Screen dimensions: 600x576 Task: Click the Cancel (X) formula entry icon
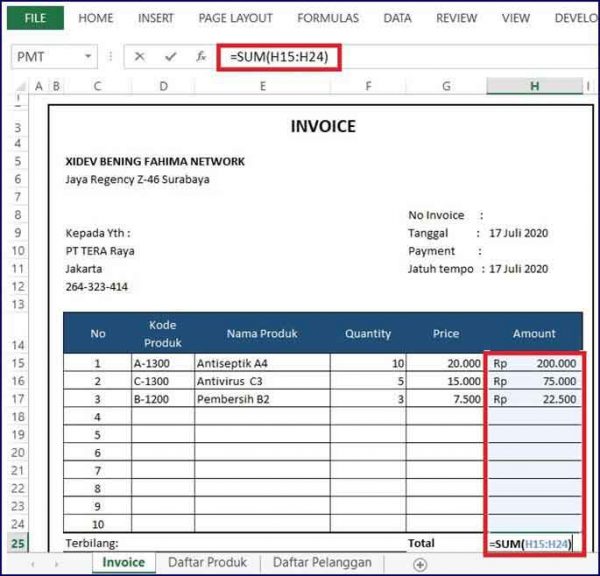point(139,57)
